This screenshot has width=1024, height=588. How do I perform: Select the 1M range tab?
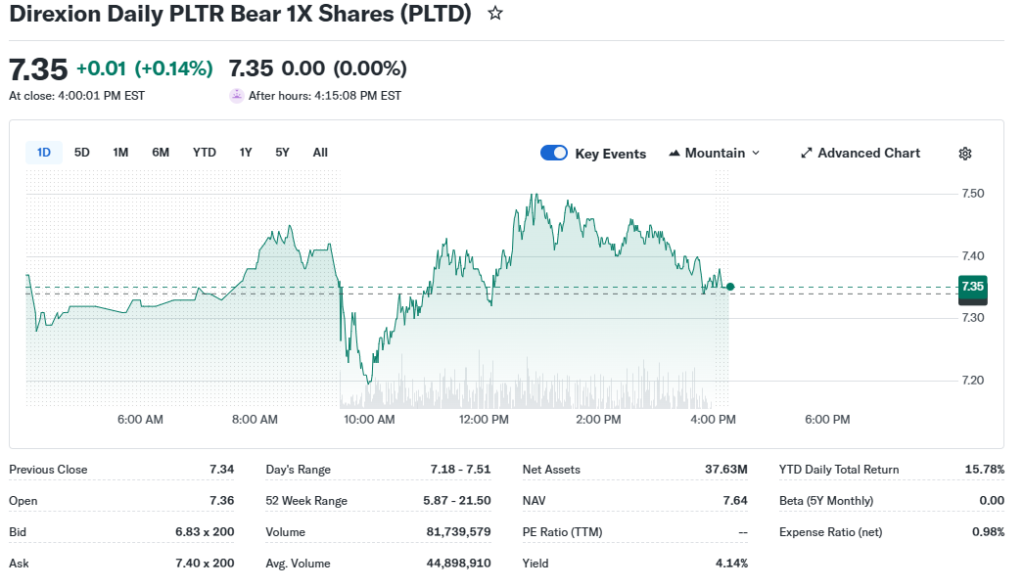pyautogui.click(x=121, y=152)
